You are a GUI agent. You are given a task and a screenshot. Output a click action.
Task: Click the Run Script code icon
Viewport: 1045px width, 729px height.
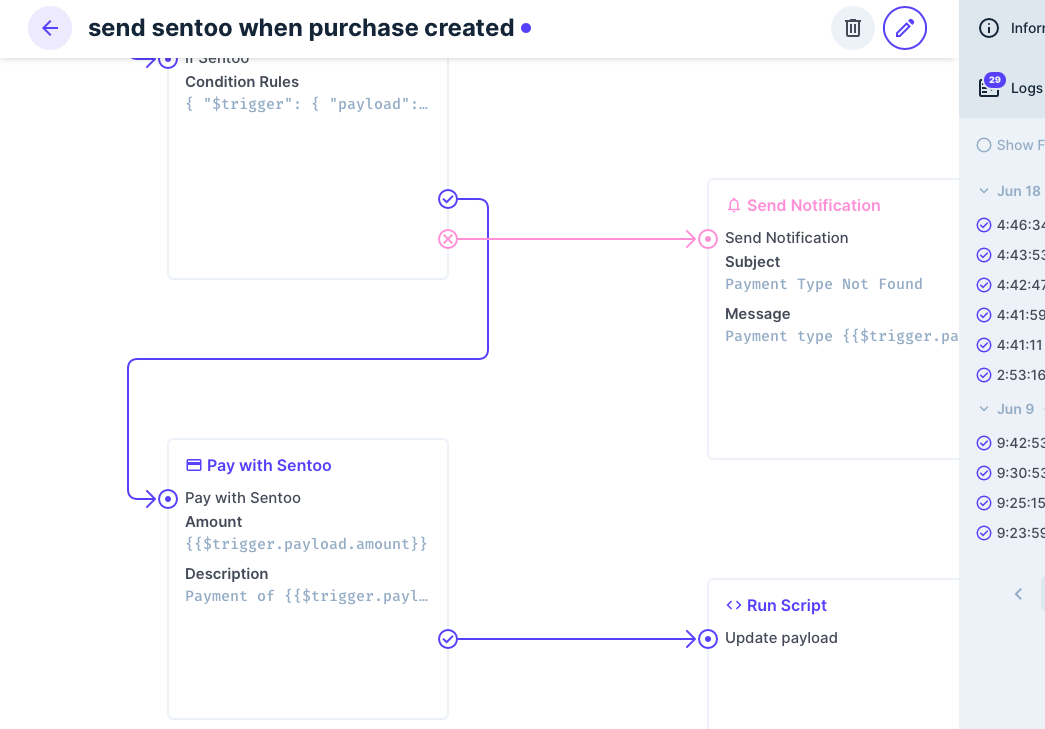click(734, 605)
